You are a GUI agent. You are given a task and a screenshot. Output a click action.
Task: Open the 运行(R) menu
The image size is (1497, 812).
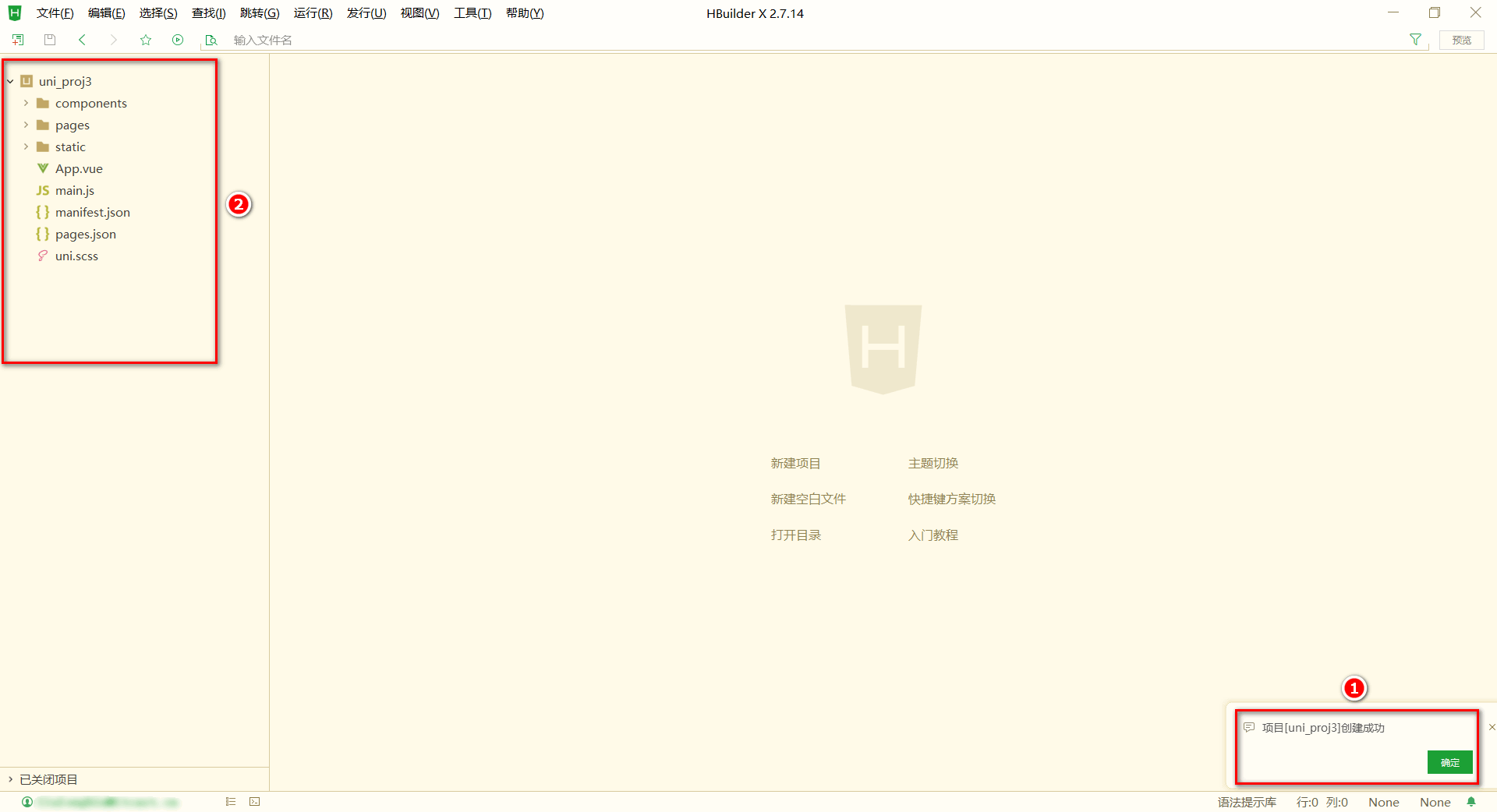(313, 13)
